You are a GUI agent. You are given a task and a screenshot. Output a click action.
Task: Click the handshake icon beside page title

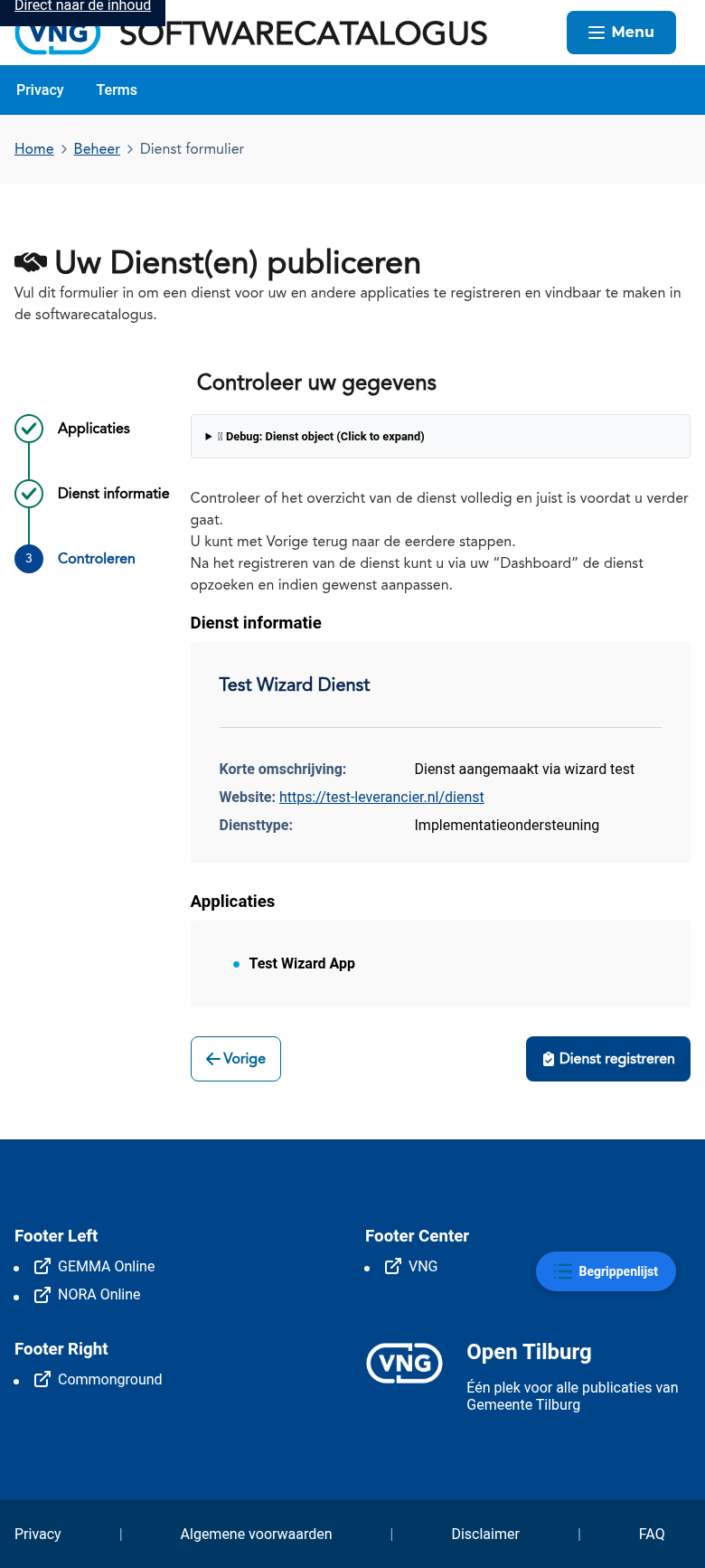pos(31,262)
